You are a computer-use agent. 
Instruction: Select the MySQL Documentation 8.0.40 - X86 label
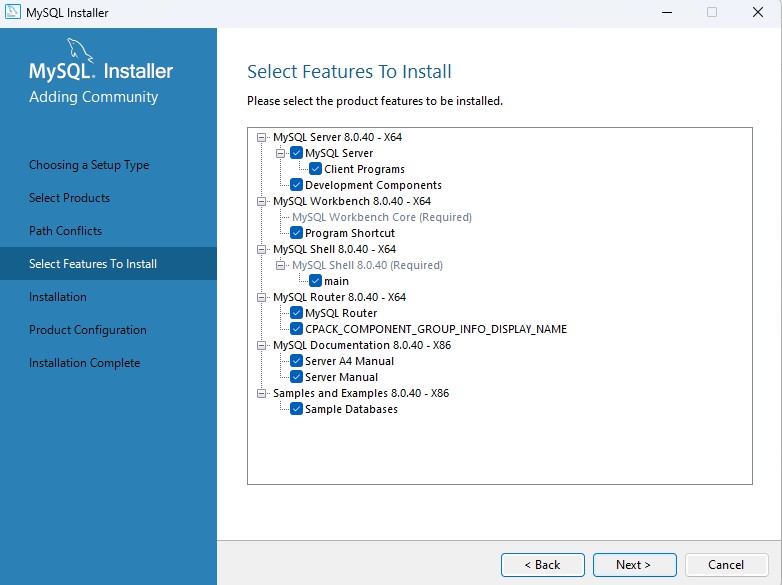362,345
